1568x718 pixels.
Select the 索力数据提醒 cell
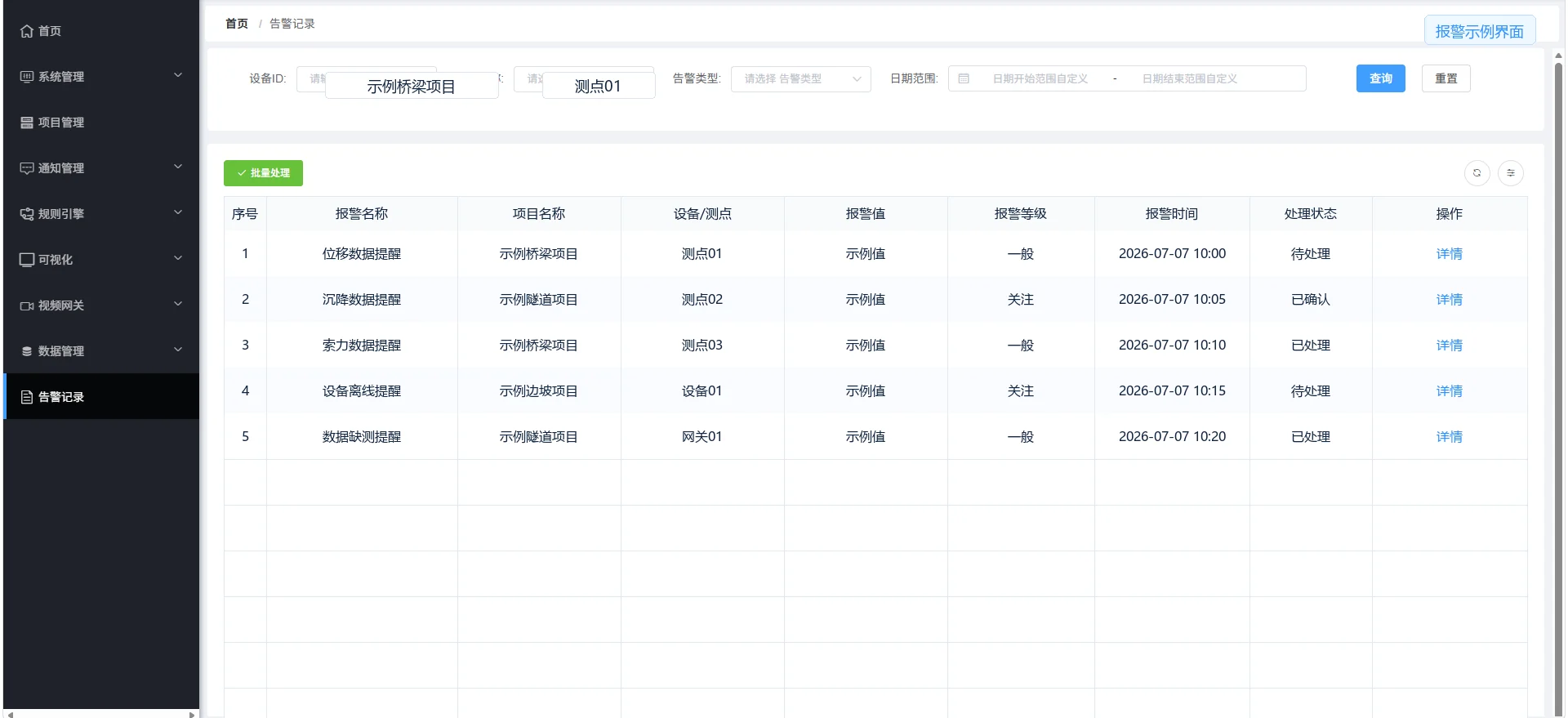(362, 346)
